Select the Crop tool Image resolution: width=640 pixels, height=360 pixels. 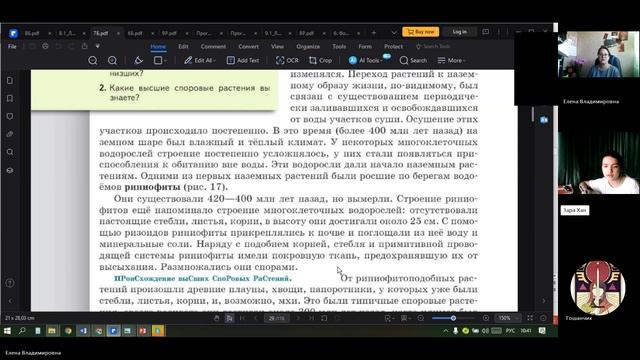click(x=320, y=60)
